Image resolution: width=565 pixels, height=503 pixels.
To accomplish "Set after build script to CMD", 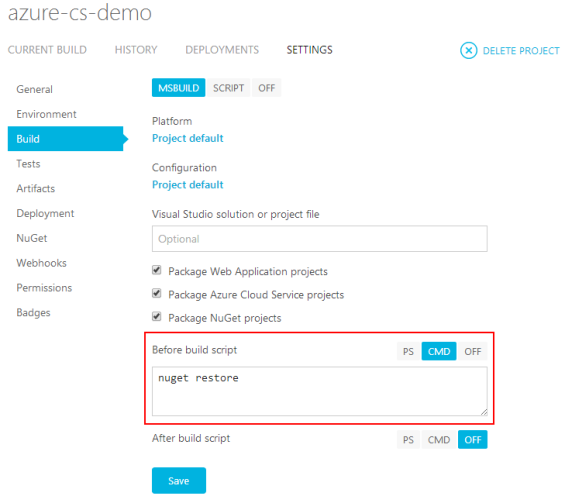I will (439, 440).
